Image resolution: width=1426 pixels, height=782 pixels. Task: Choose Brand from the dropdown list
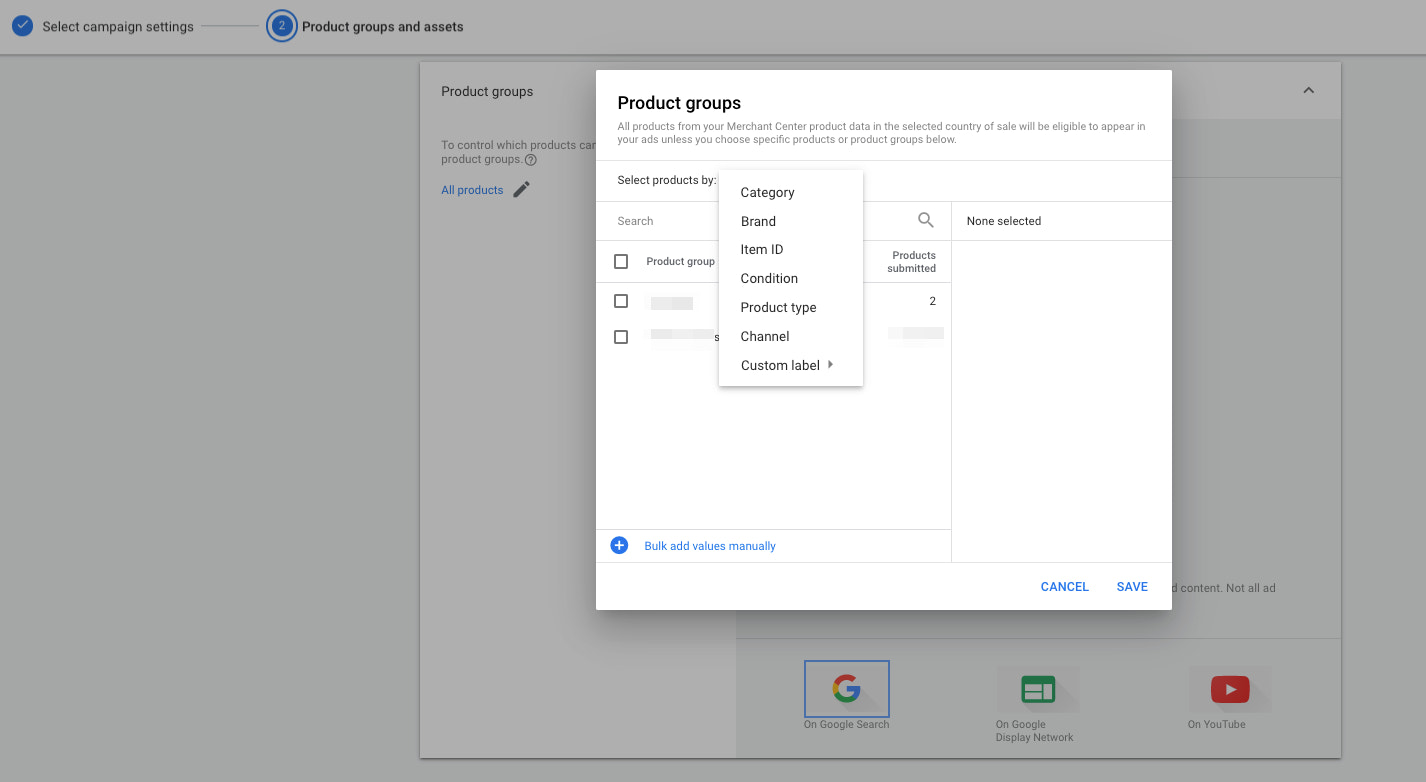point(758,221)
